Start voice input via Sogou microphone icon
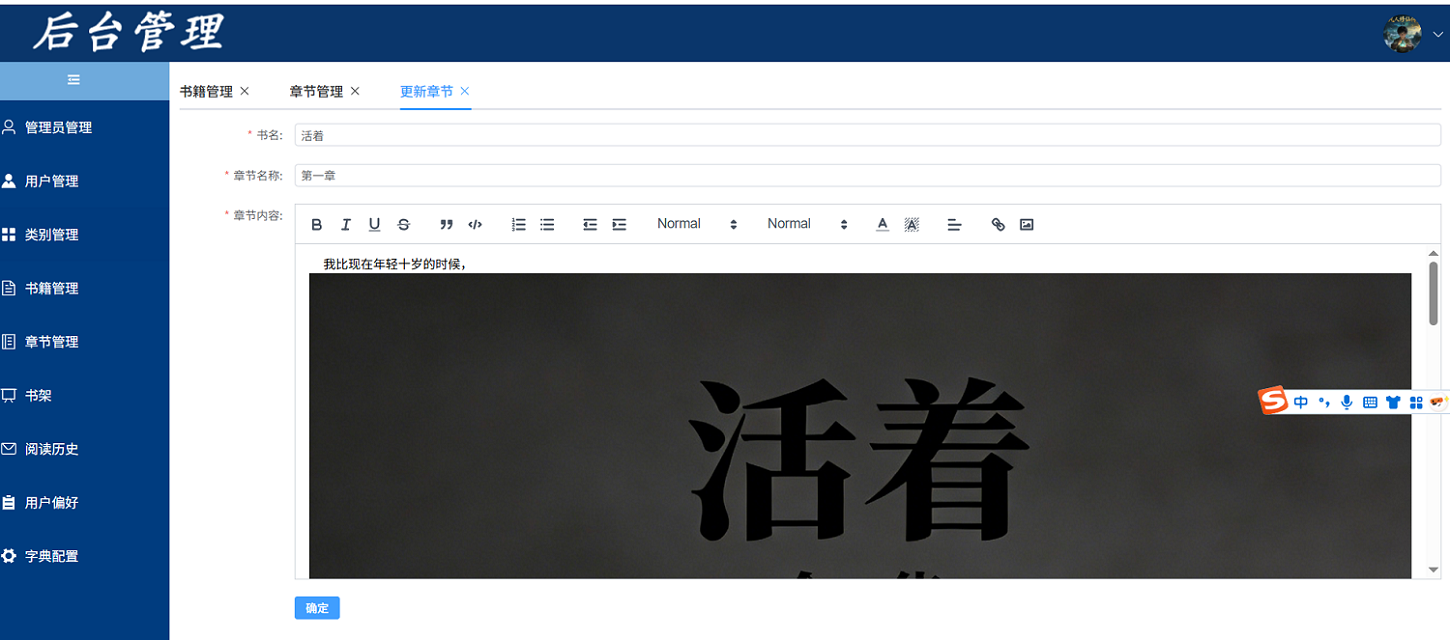Viewport: 1450px width, 640px height. (x=1347, y=401)
